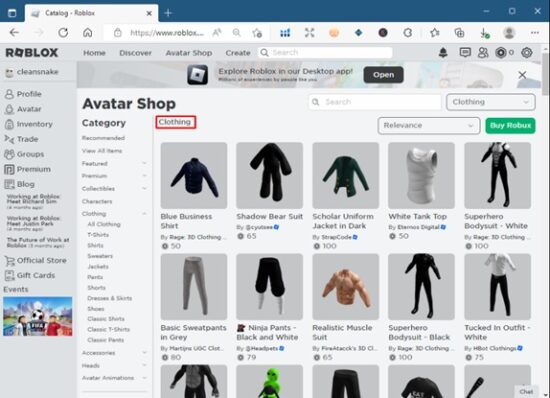
Task: Open the browser downloads icon
Action: tap(484, 33)
